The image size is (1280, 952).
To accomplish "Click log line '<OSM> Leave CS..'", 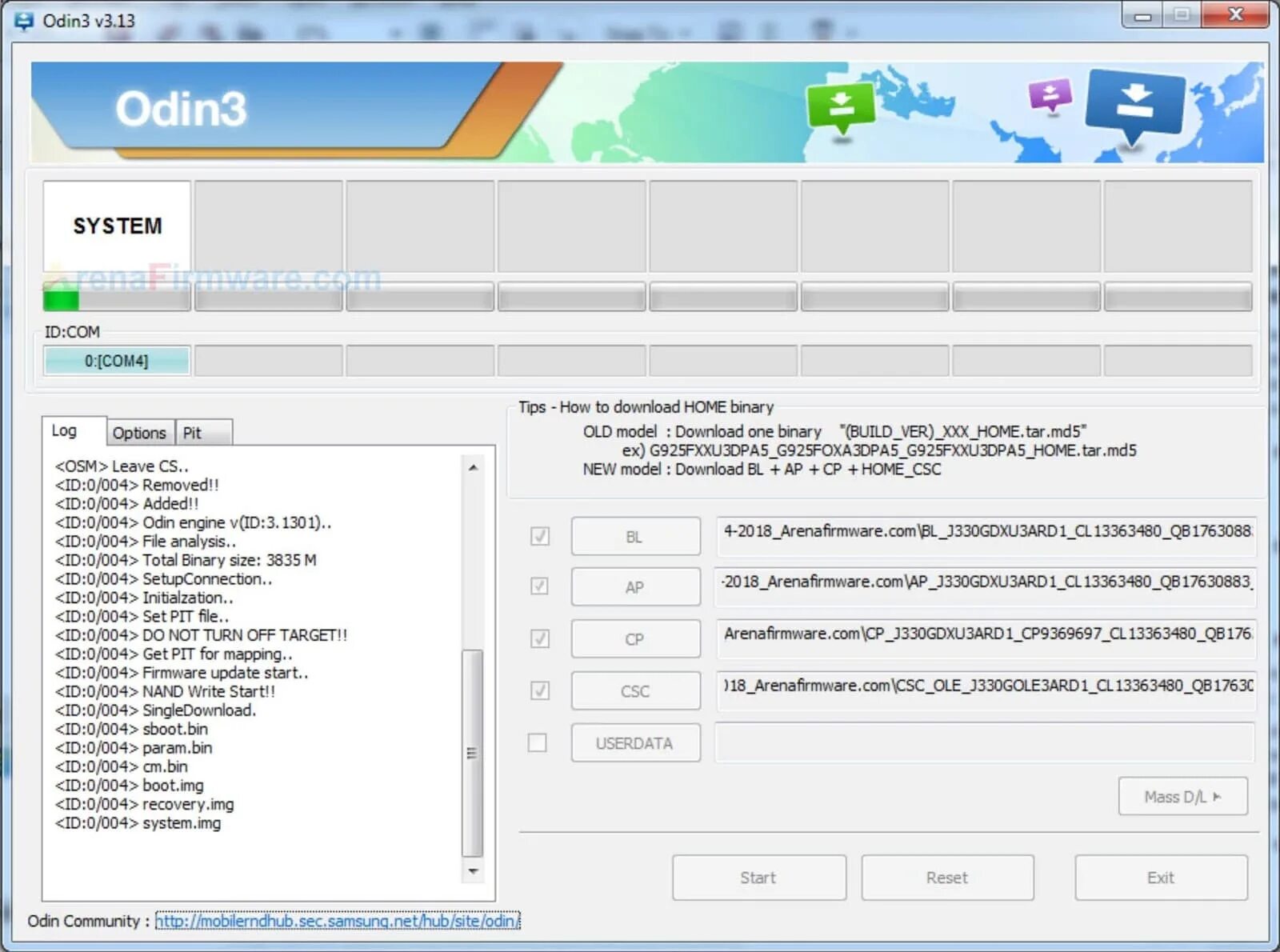I will 122,466.
